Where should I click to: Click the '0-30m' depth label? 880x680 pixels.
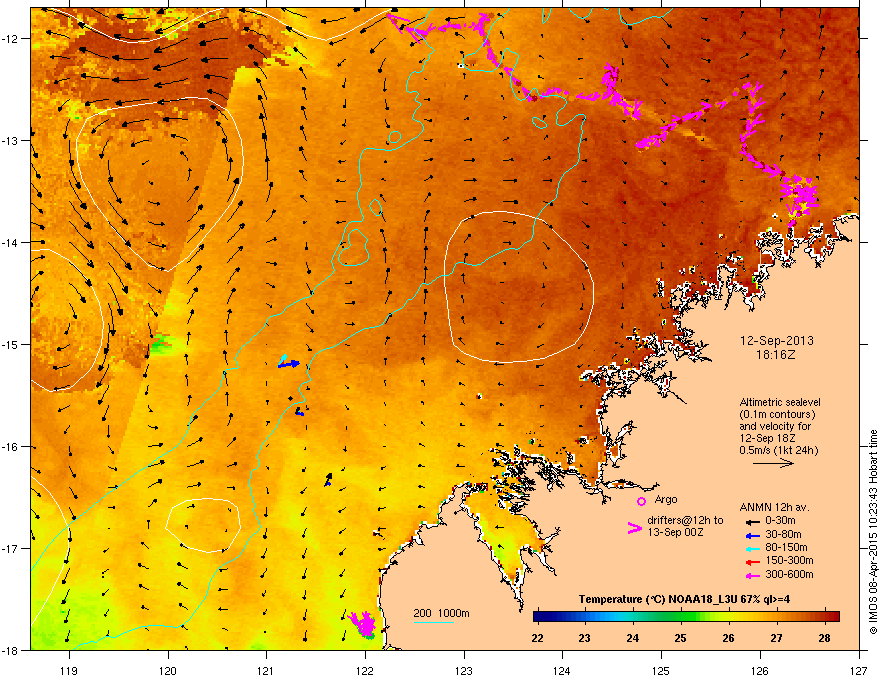coord(781,521)
